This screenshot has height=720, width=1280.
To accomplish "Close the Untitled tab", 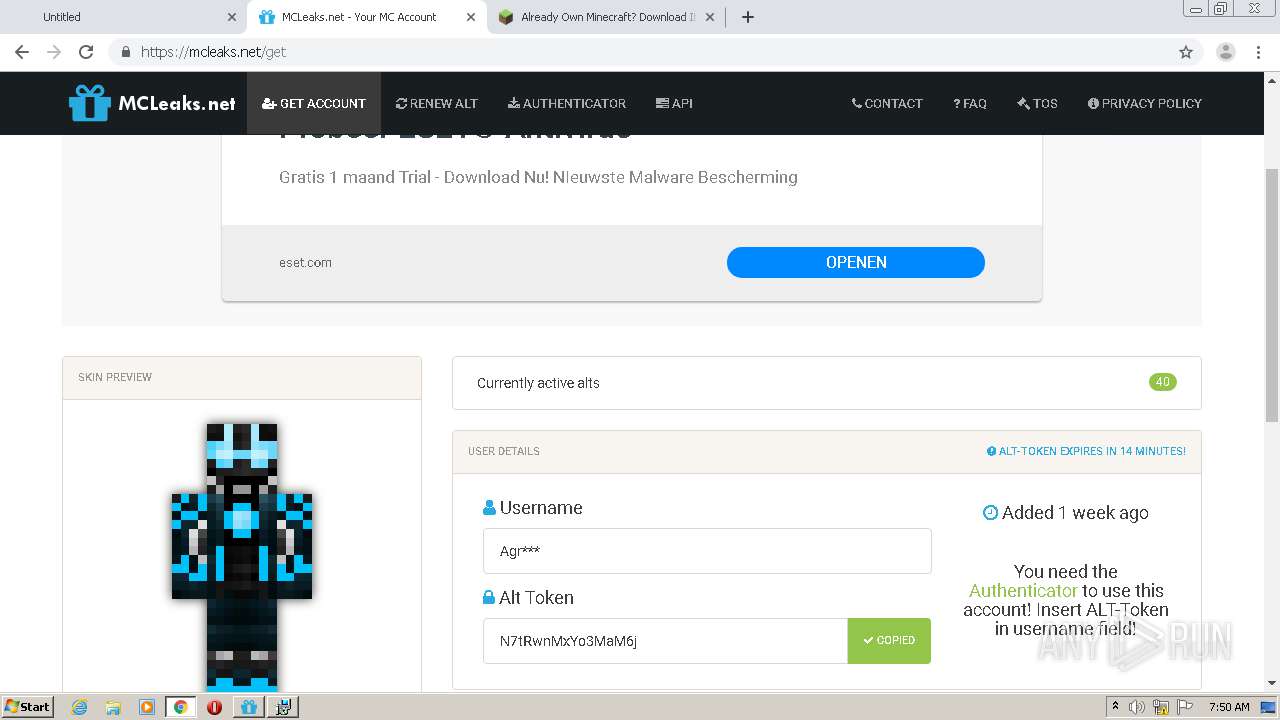I will click(x=232, y=17).
